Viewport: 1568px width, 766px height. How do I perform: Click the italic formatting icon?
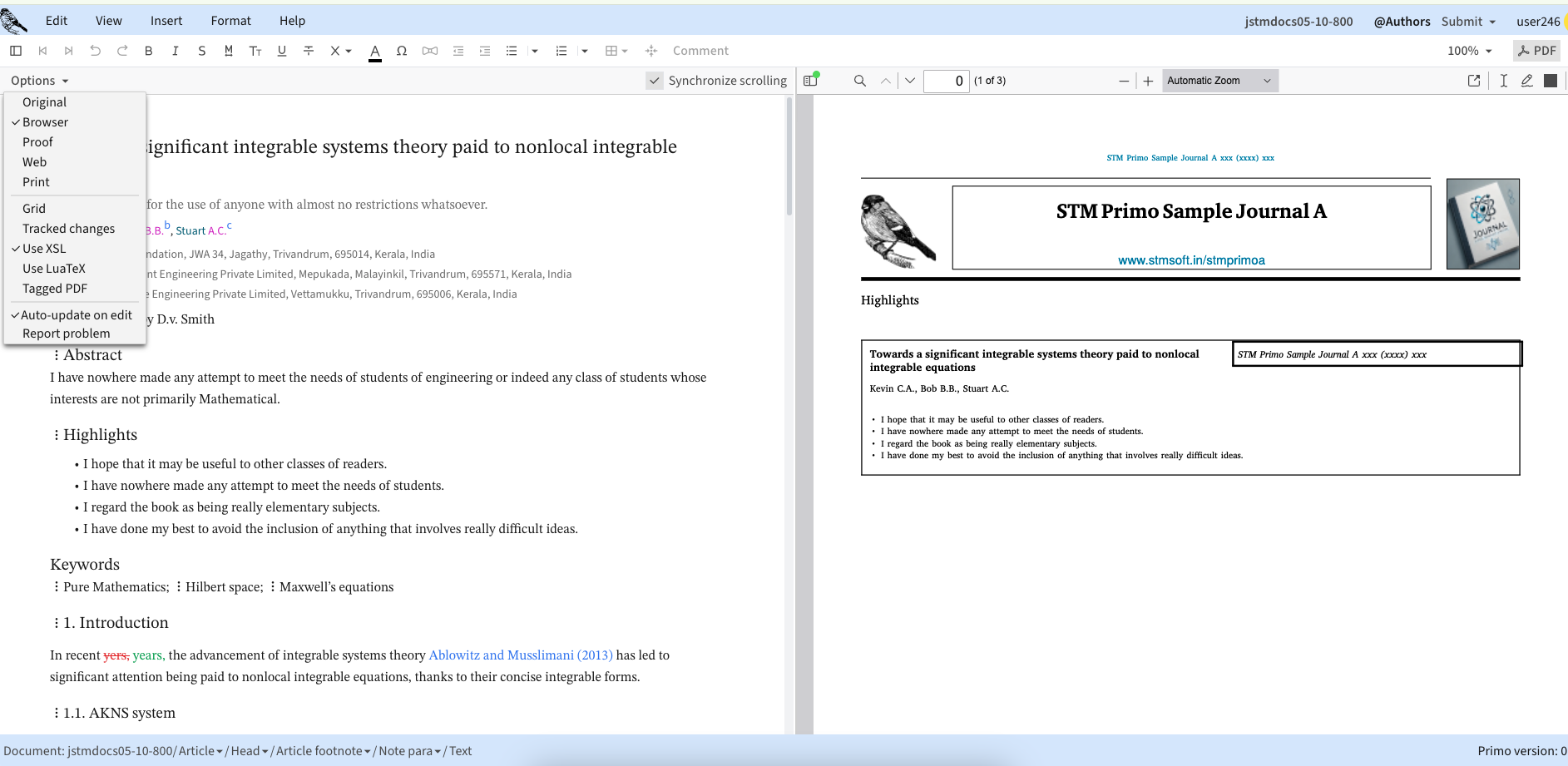pos(176,51)
